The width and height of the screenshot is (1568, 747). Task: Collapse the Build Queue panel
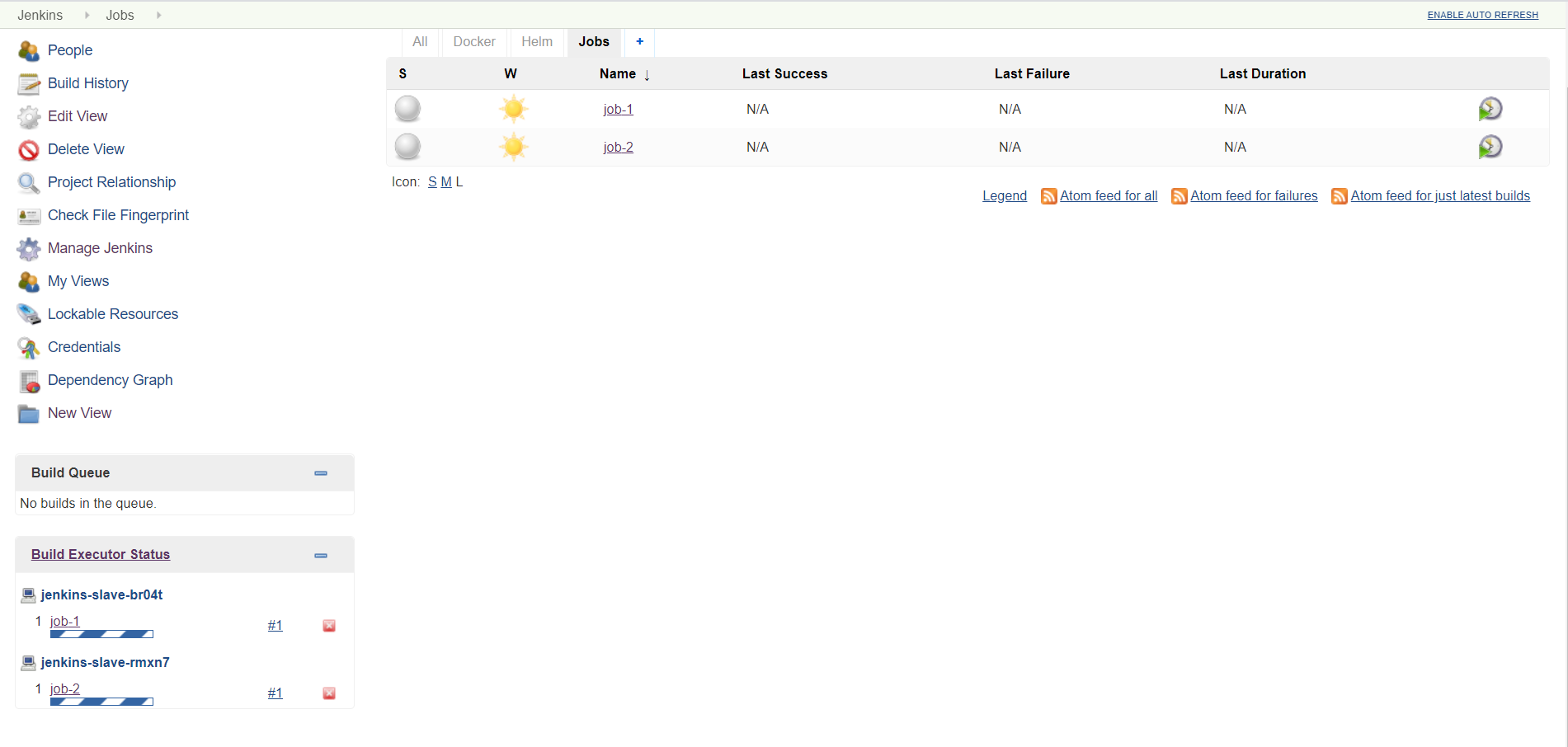pyautogui.click(x=321, y=473)
